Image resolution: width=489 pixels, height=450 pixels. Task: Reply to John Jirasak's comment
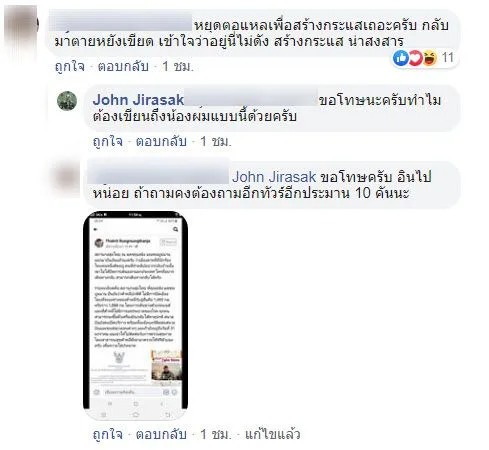[161, 141]
